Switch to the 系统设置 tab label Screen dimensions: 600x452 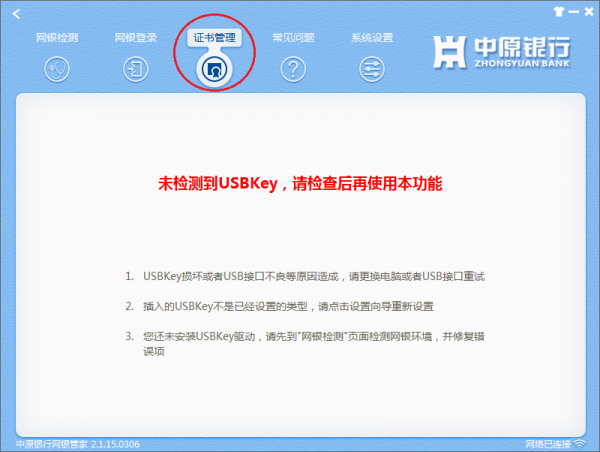coord(372,38)
